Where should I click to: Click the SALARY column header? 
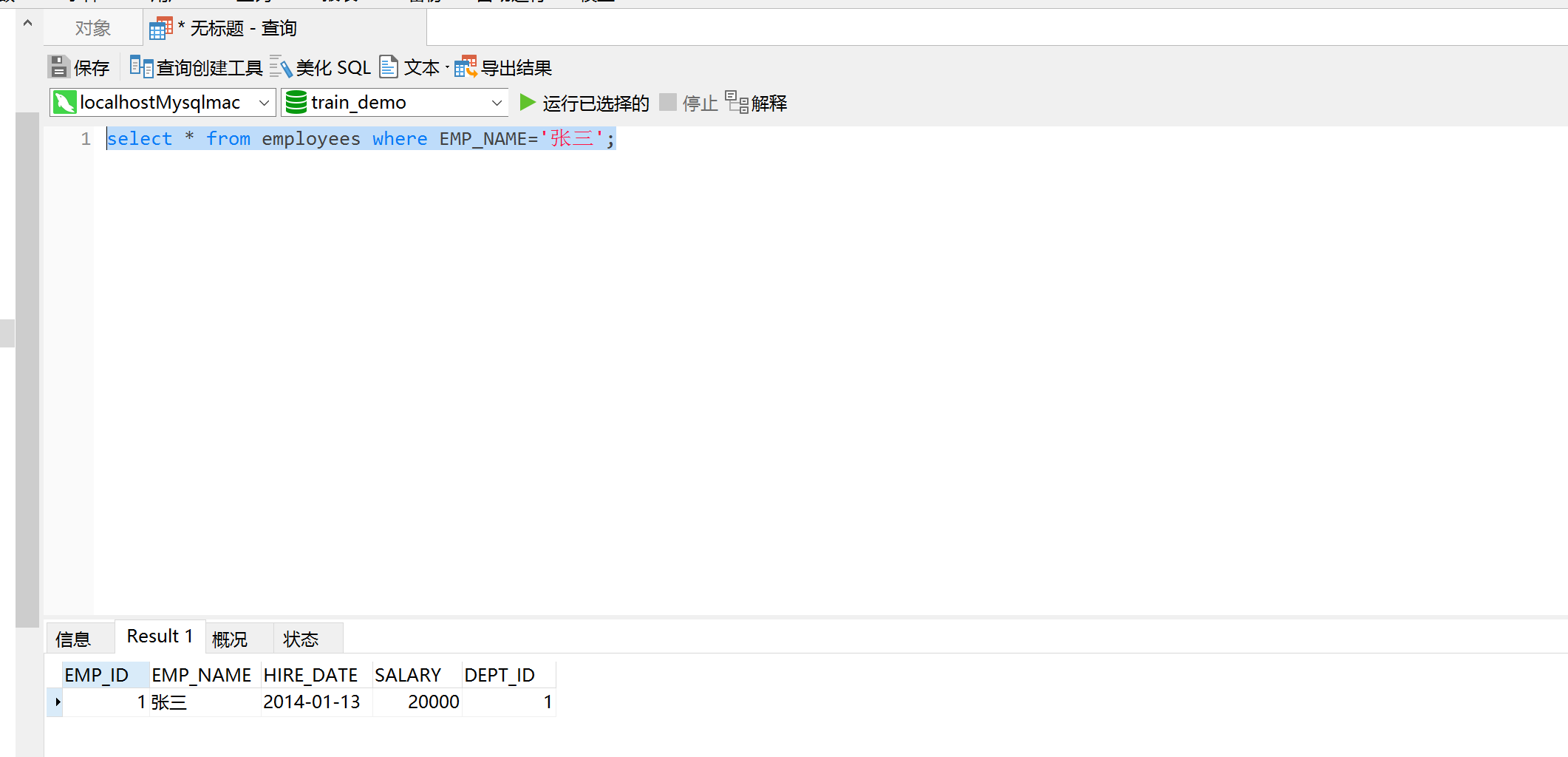417,675
